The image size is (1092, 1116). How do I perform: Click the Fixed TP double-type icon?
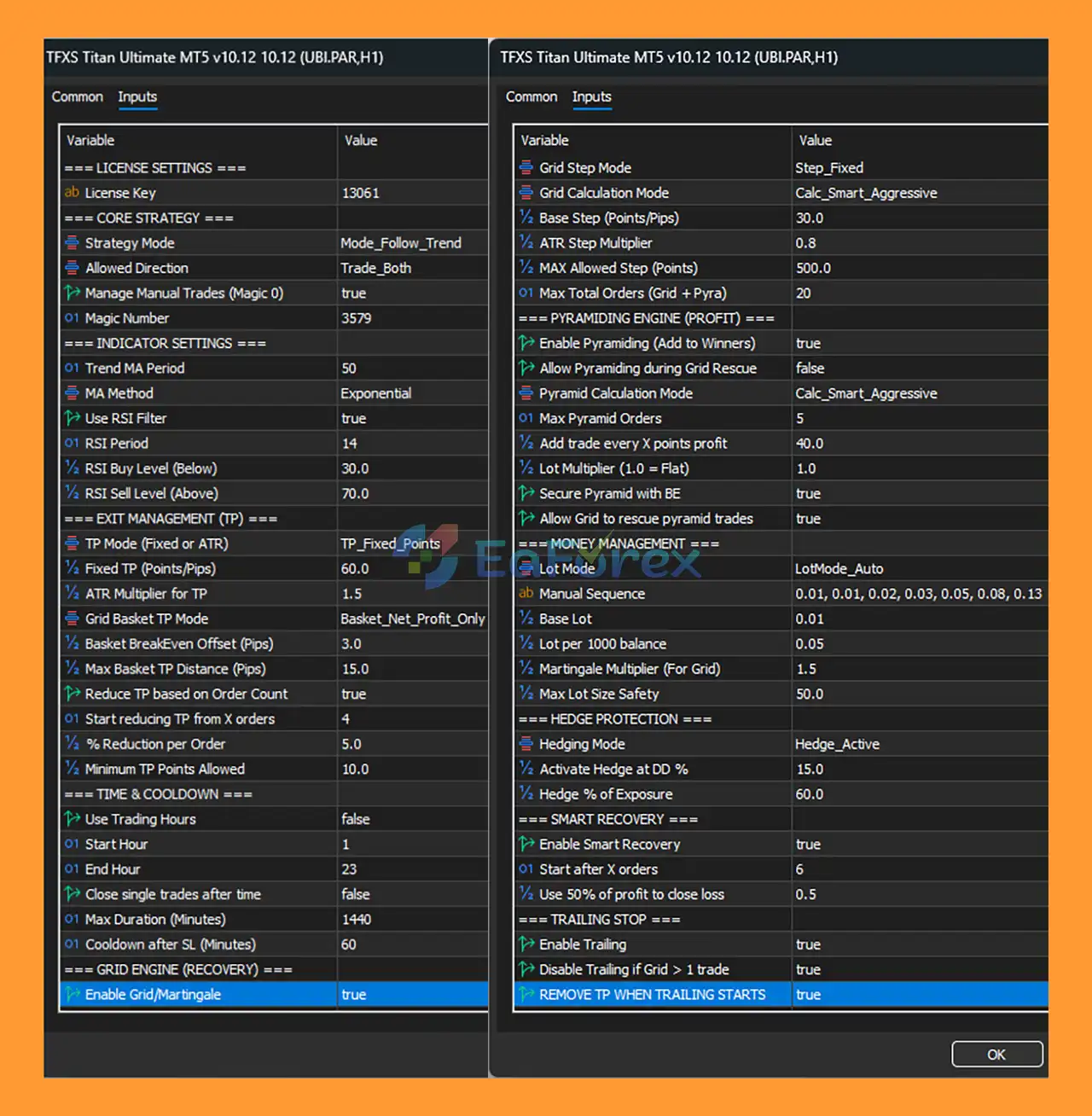point(72,568)
